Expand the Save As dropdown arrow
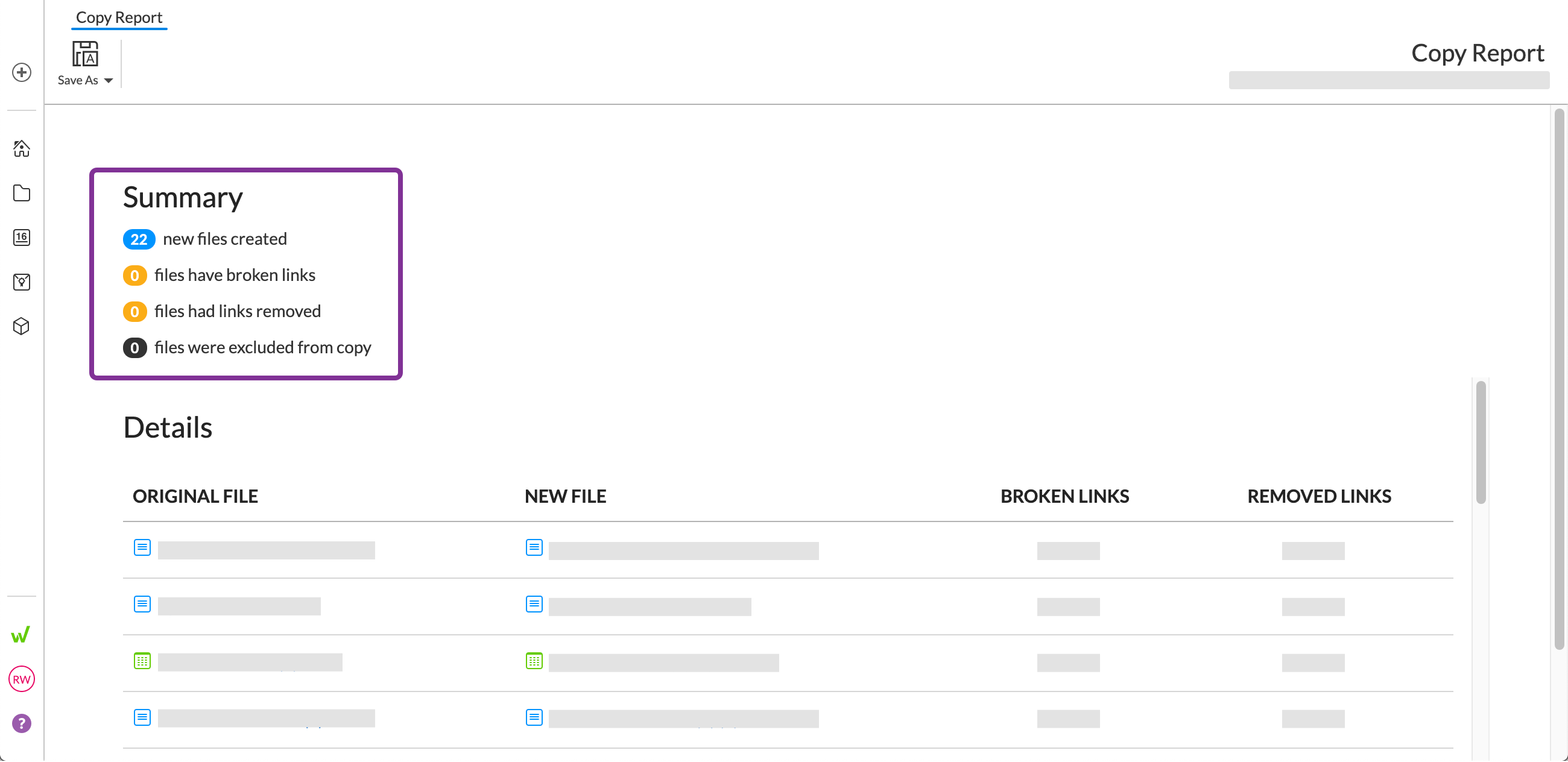This screenshot has width=1568, height=762. pos(109,81)
